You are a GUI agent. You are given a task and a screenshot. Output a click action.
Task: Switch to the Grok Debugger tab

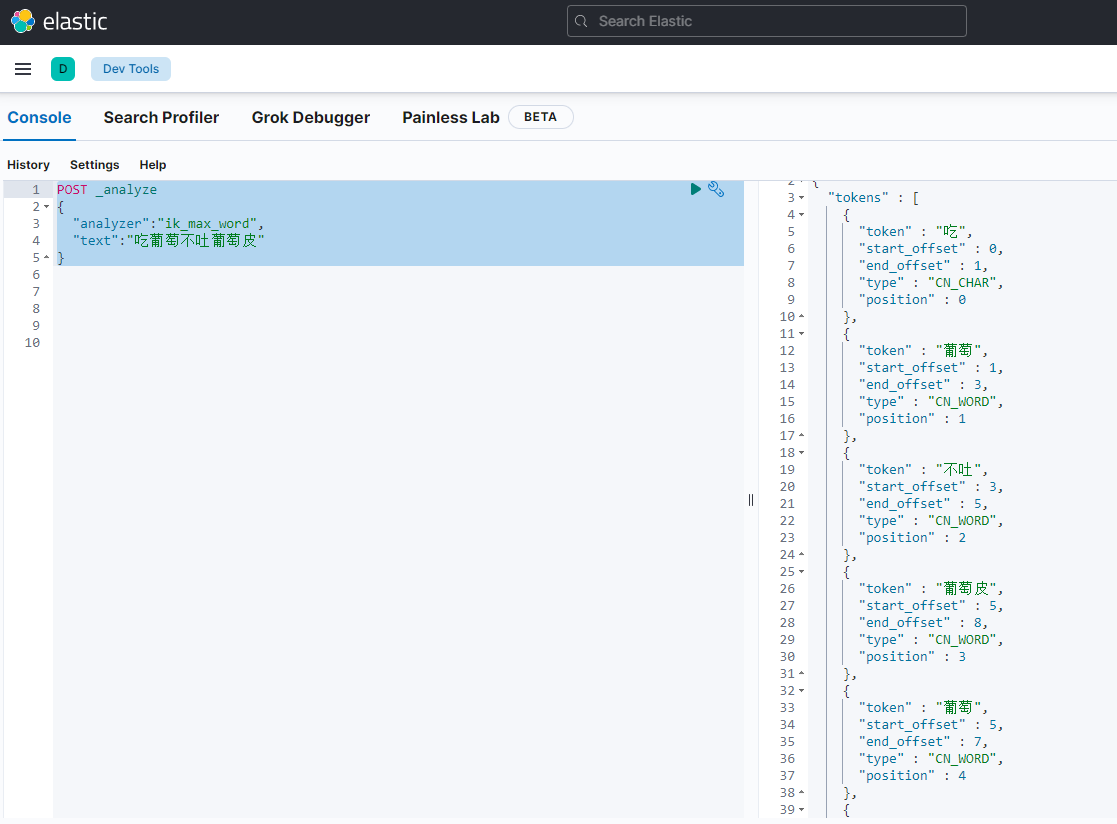click(x=311, y=118)
